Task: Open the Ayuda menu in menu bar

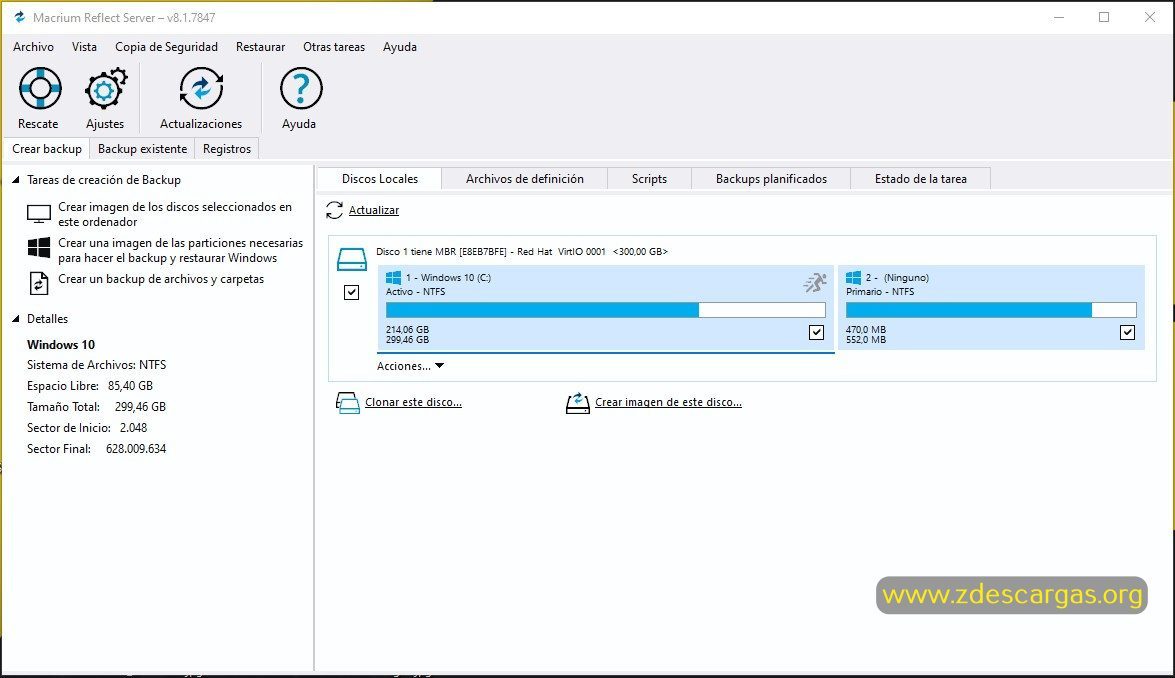Action: (400, 46)
